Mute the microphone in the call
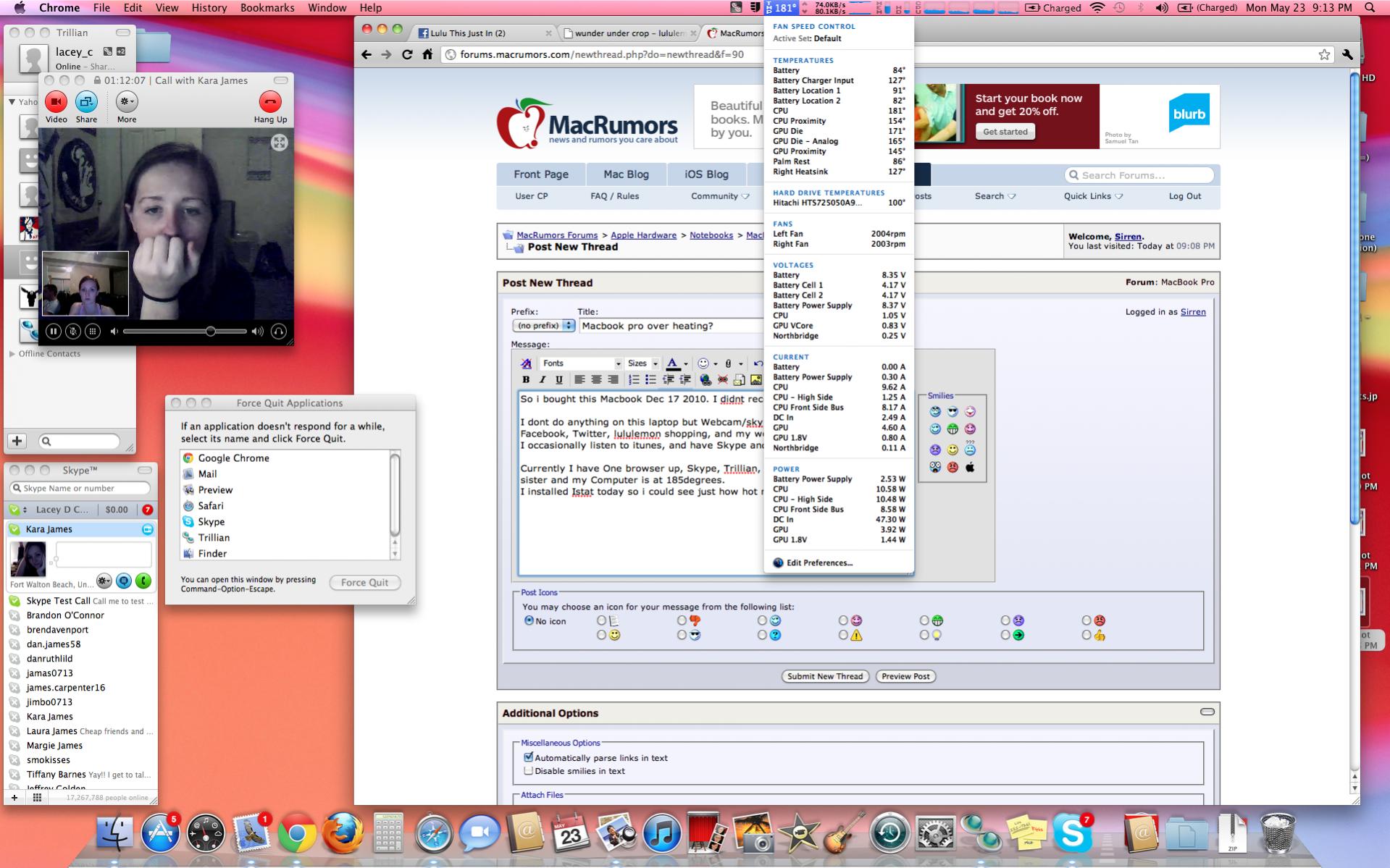This screenshot has height=868, width=1390. tap(73, 332)
